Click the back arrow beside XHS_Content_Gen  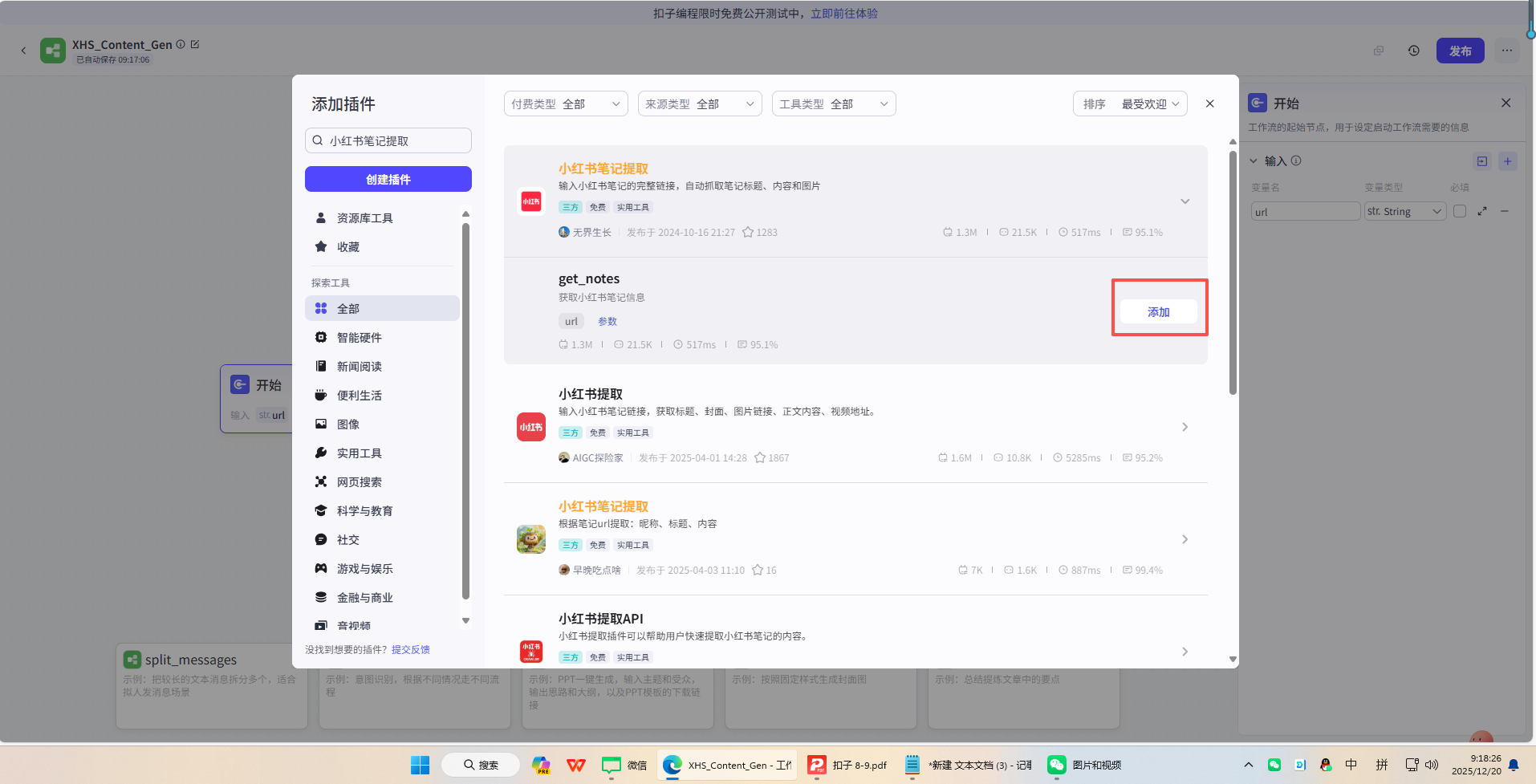[x=23, y=51]
